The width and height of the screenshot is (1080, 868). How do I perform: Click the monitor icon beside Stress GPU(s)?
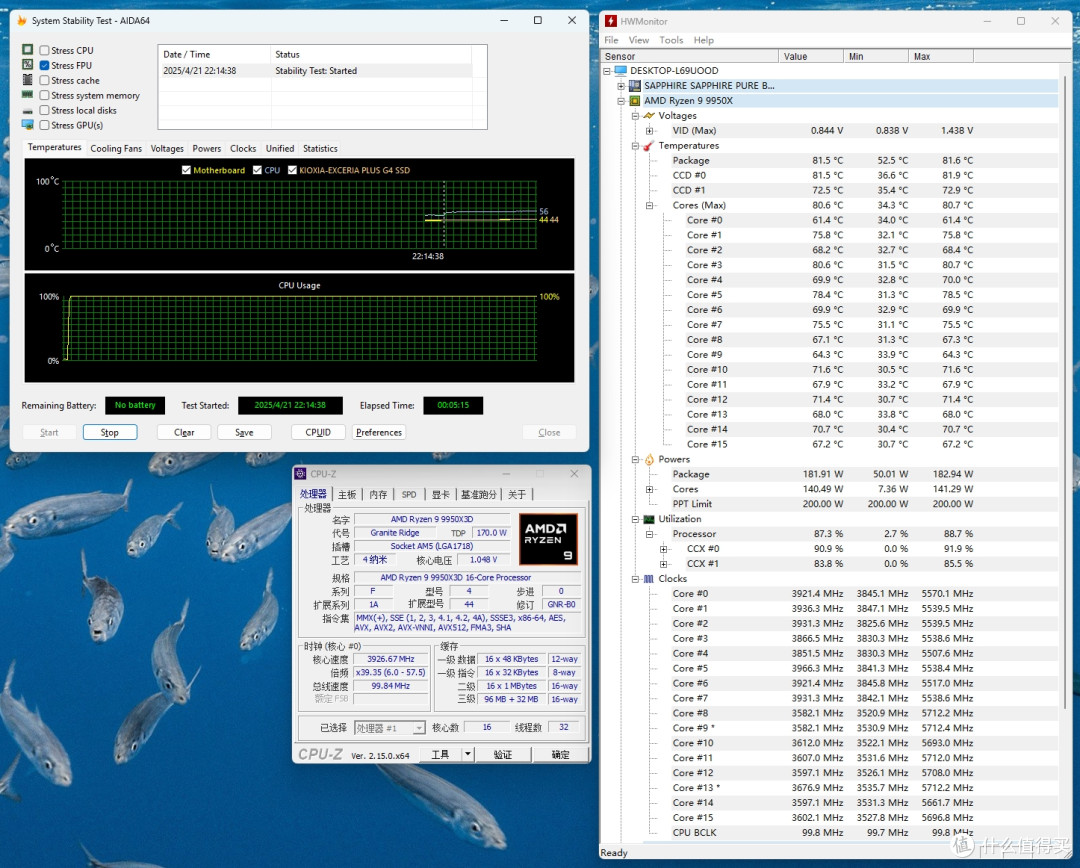(28, 125)
